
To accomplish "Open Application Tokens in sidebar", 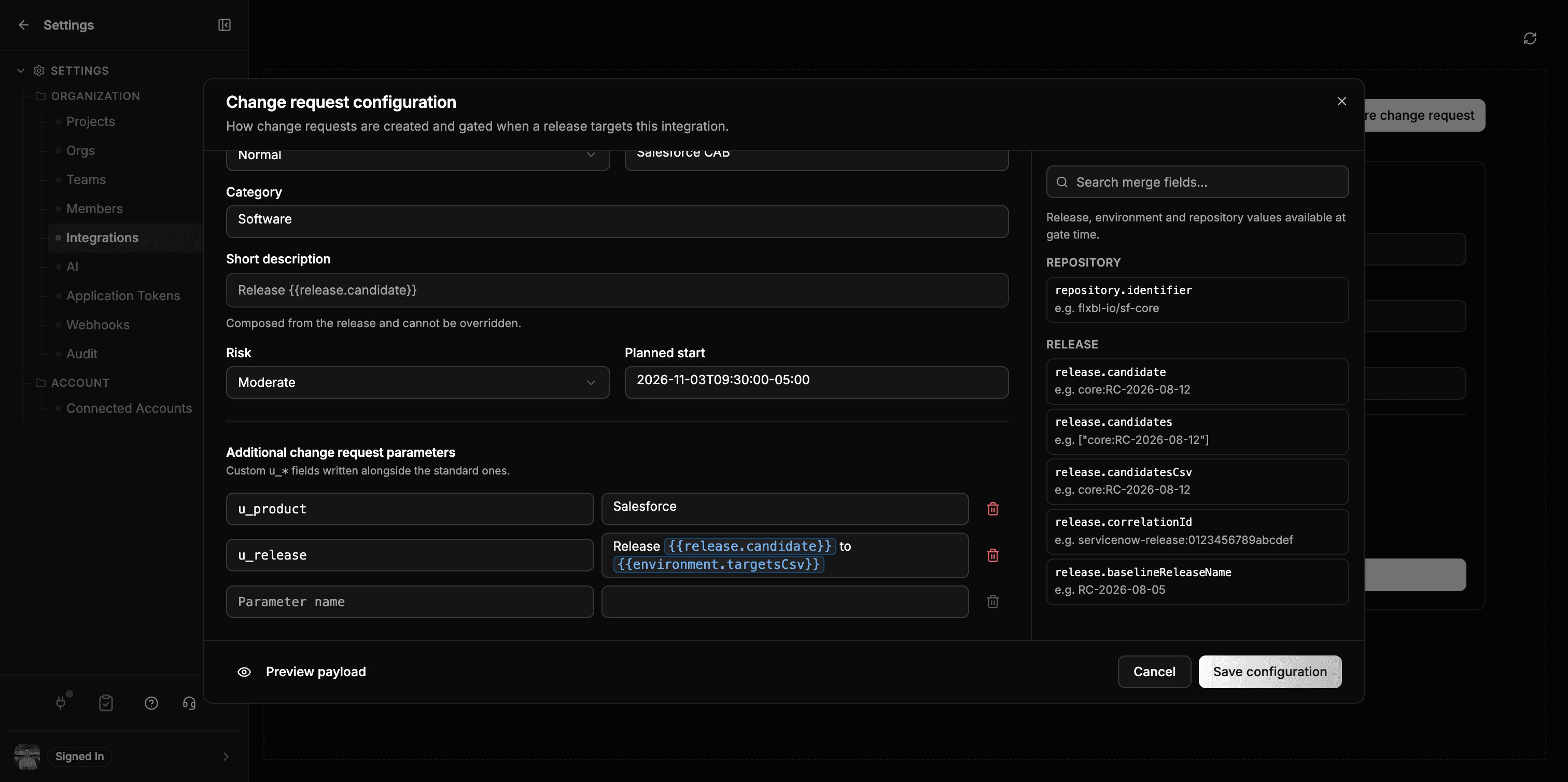I will [123, 296].
